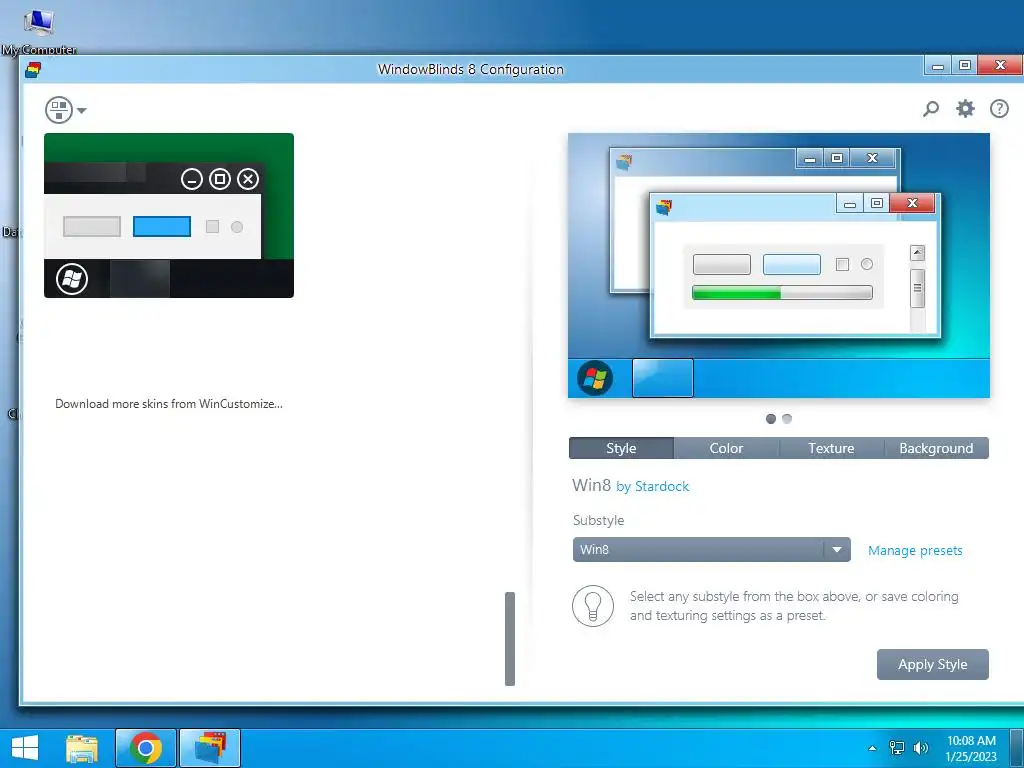Switch to the Style tab

621,448
